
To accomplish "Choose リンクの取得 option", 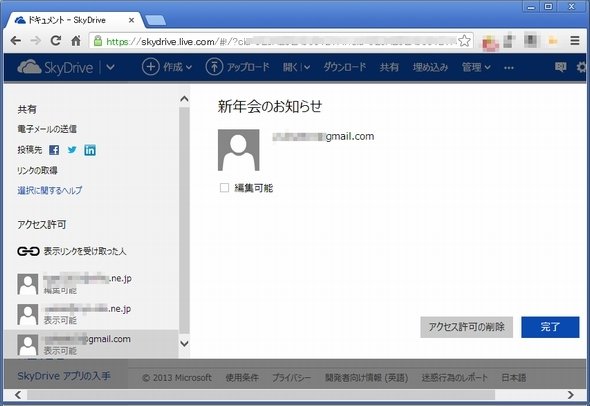I will click(37, 170).
